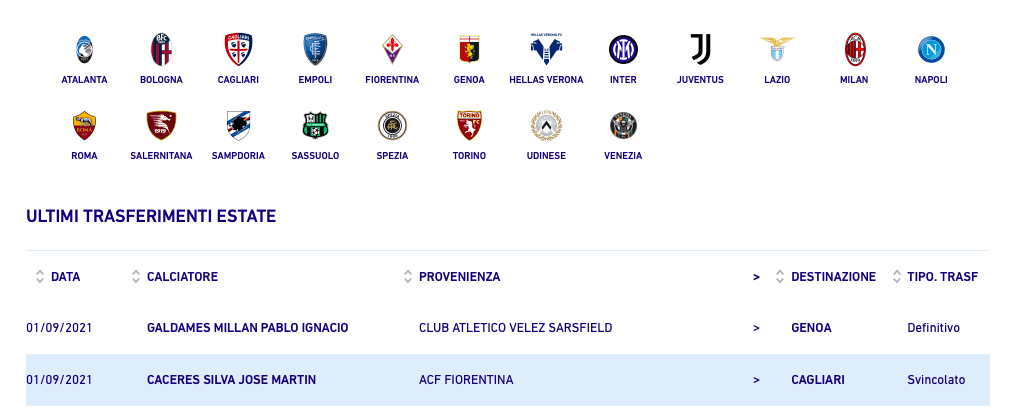Click the Hellas Verona team name
This screenshot has height=411, width=1017.
tap(546, 80)
